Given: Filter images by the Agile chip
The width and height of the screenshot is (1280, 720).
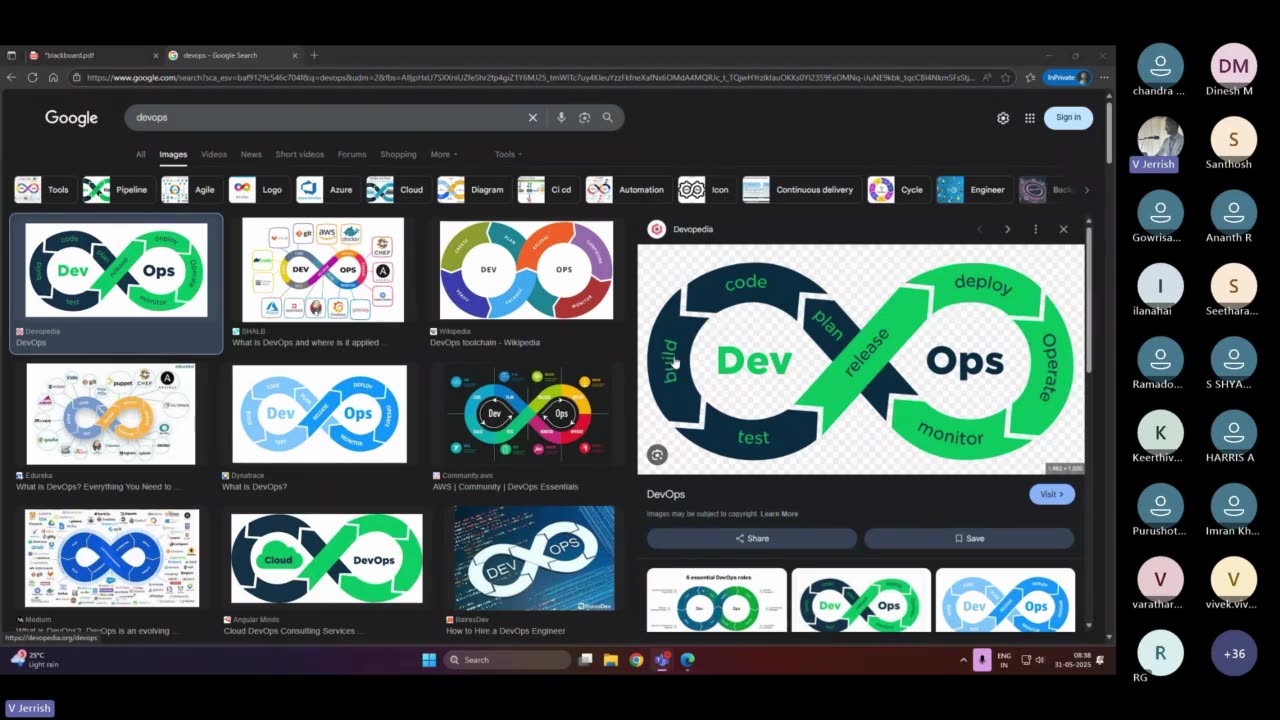Looking at the screenshot, I should pos(190,189).
